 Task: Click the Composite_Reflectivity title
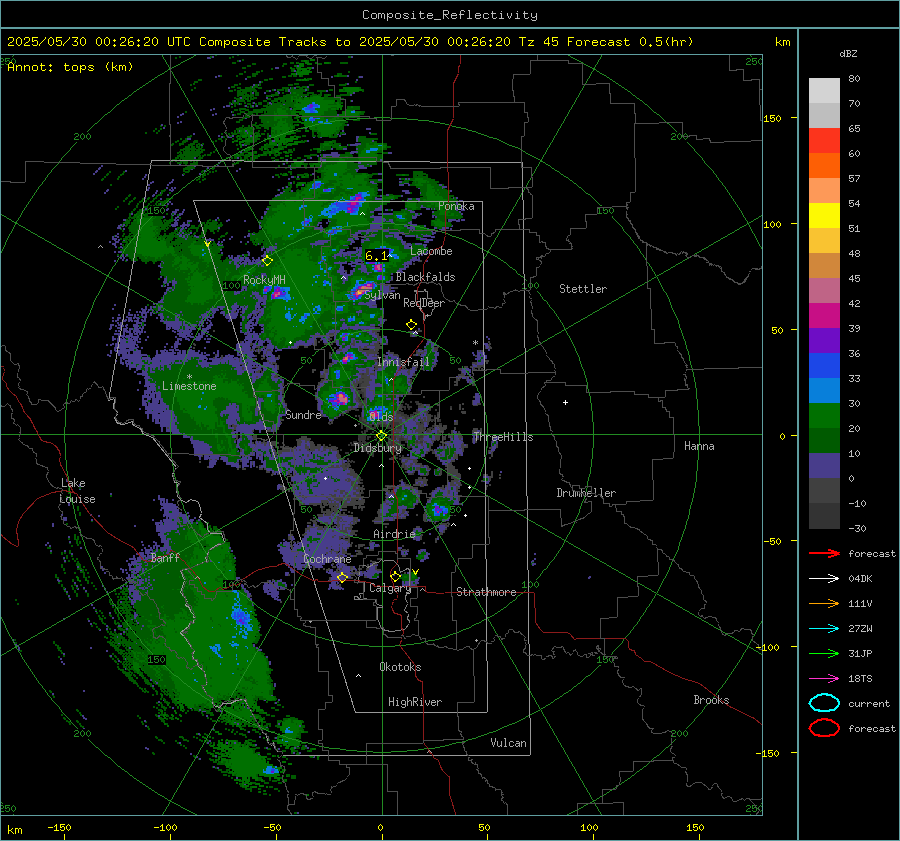pos(450,15)
